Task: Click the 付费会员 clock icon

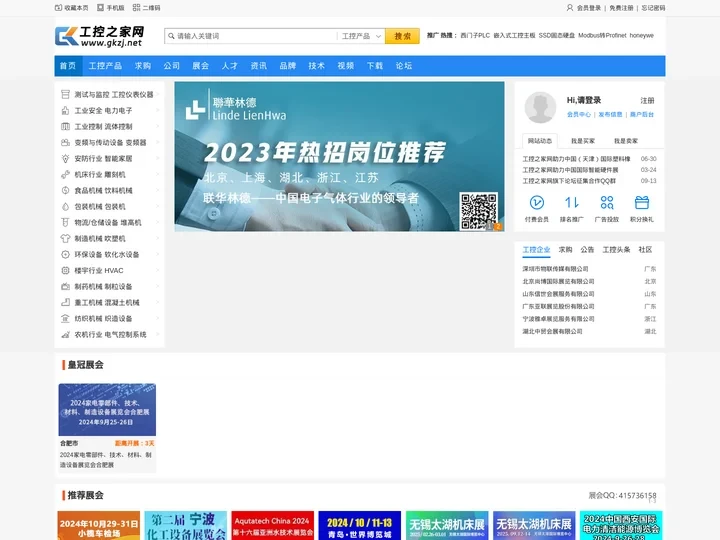Action: (537, 202)
